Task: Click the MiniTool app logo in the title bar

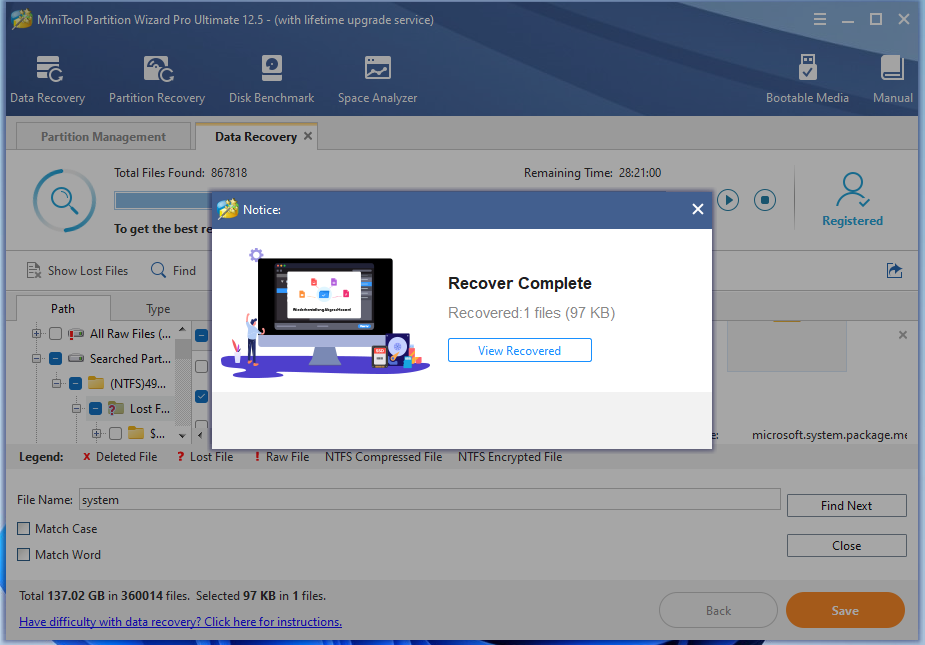Action: click(x=21, y=19)
